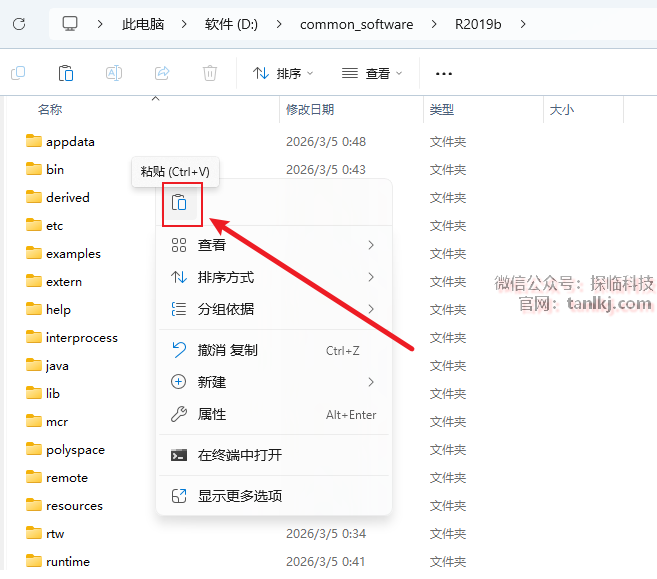Sort by 名称 column header

click(x=50, y=110)
